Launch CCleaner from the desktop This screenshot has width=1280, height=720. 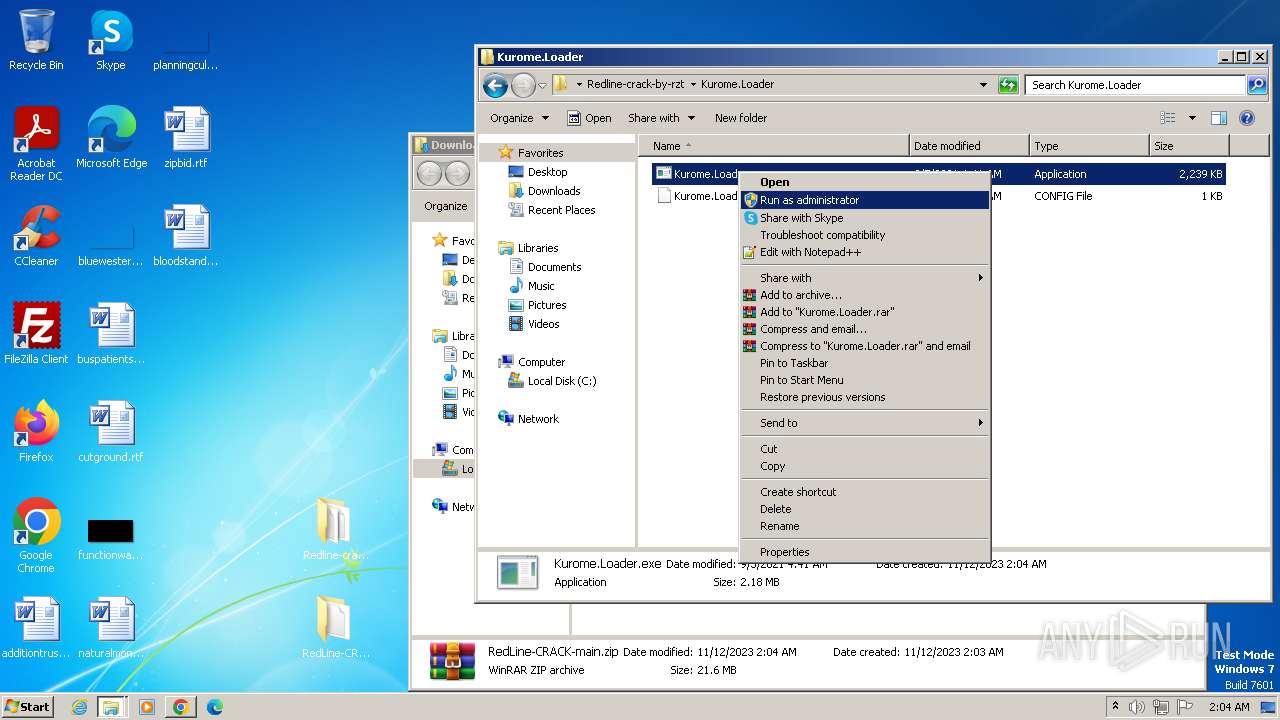(36, 236)
